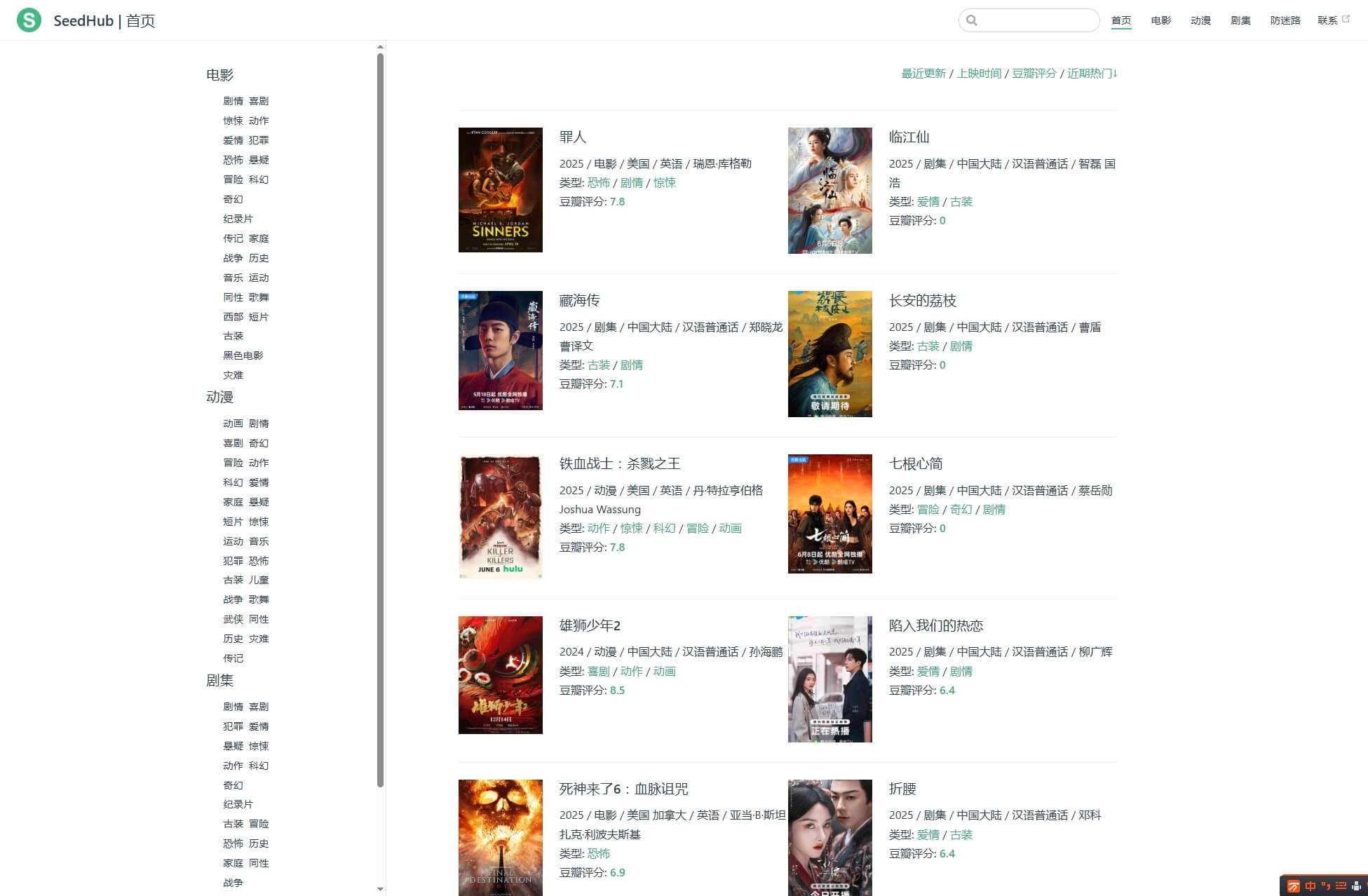Filter by 恐怖 genre under 罪人
The height and width of the screenshot is (896, 1368).
point(598,183)
